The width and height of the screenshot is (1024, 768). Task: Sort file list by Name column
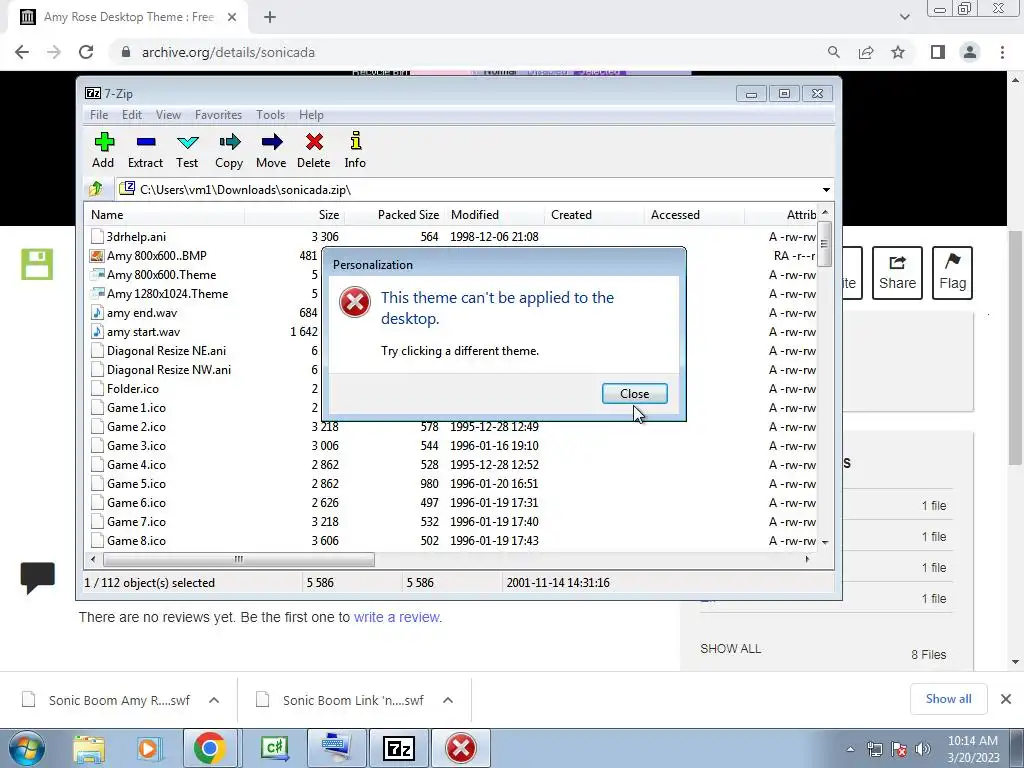pyautogui.click(x=165, y=215)
